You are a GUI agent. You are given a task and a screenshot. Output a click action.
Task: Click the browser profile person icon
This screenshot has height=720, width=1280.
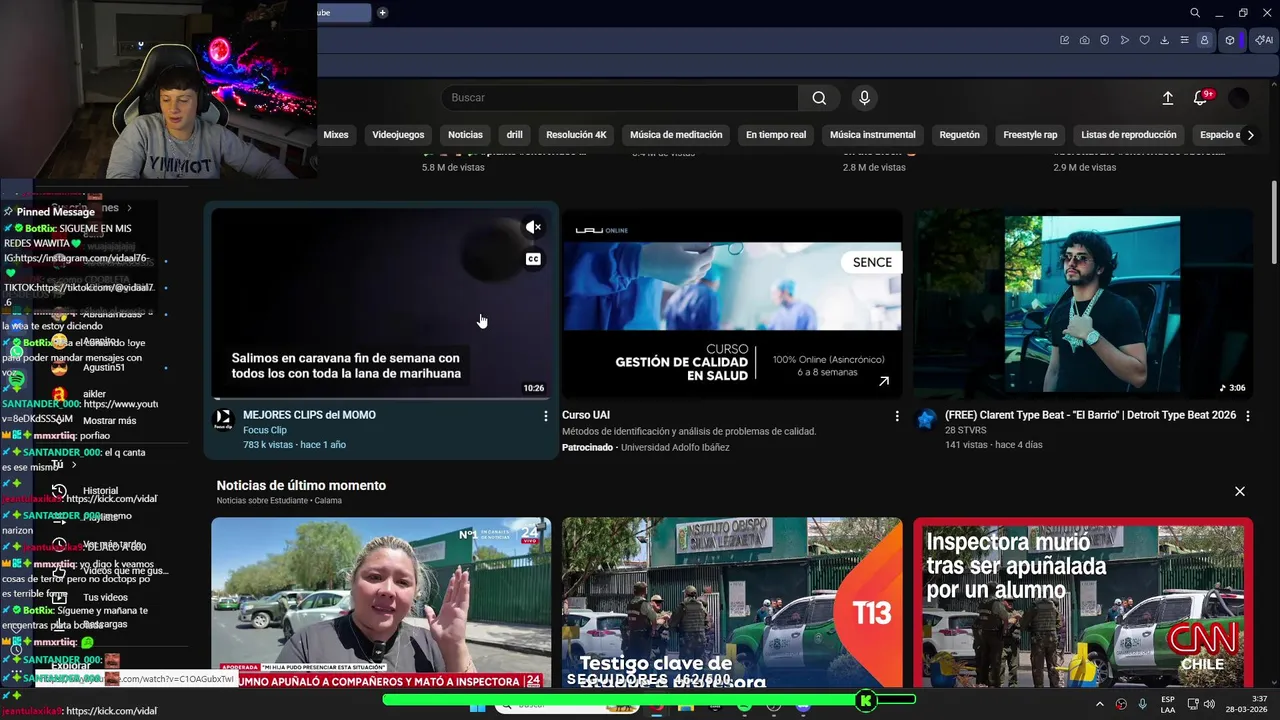point(1205,40)
